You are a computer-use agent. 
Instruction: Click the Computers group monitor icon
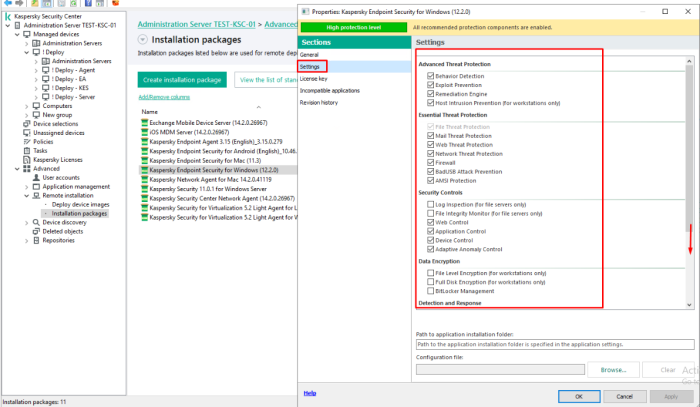click(x=36, y=106)
